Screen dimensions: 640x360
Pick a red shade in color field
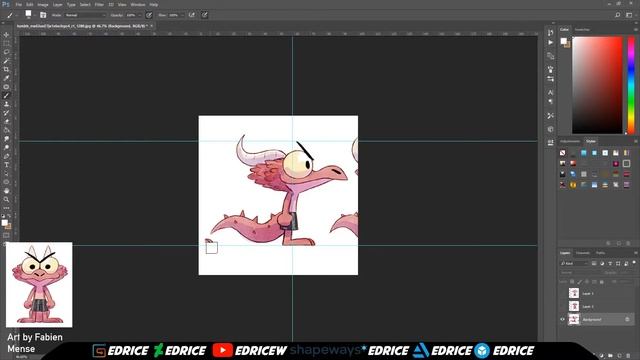(597, 85)
